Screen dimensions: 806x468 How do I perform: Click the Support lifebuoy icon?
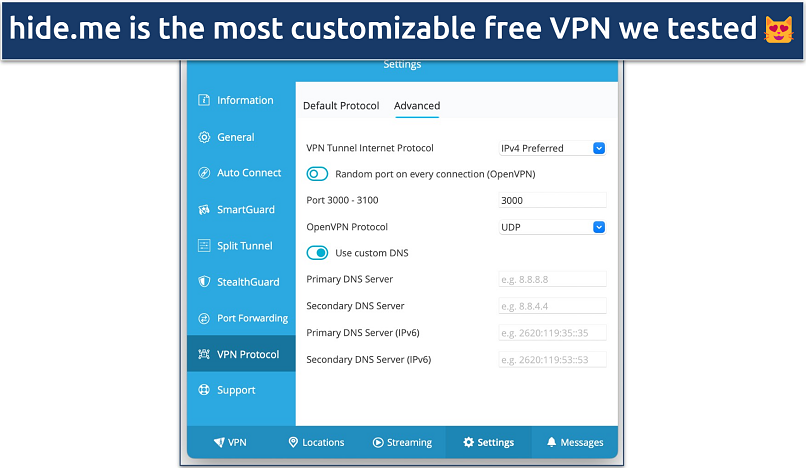204,390
